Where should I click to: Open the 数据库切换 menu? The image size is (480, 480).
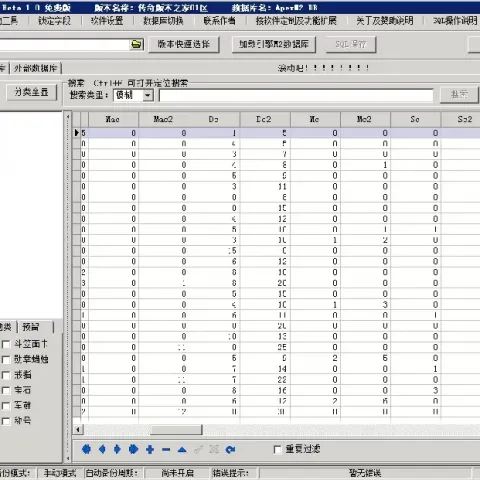pyautogui.click(x=163, y=21)
